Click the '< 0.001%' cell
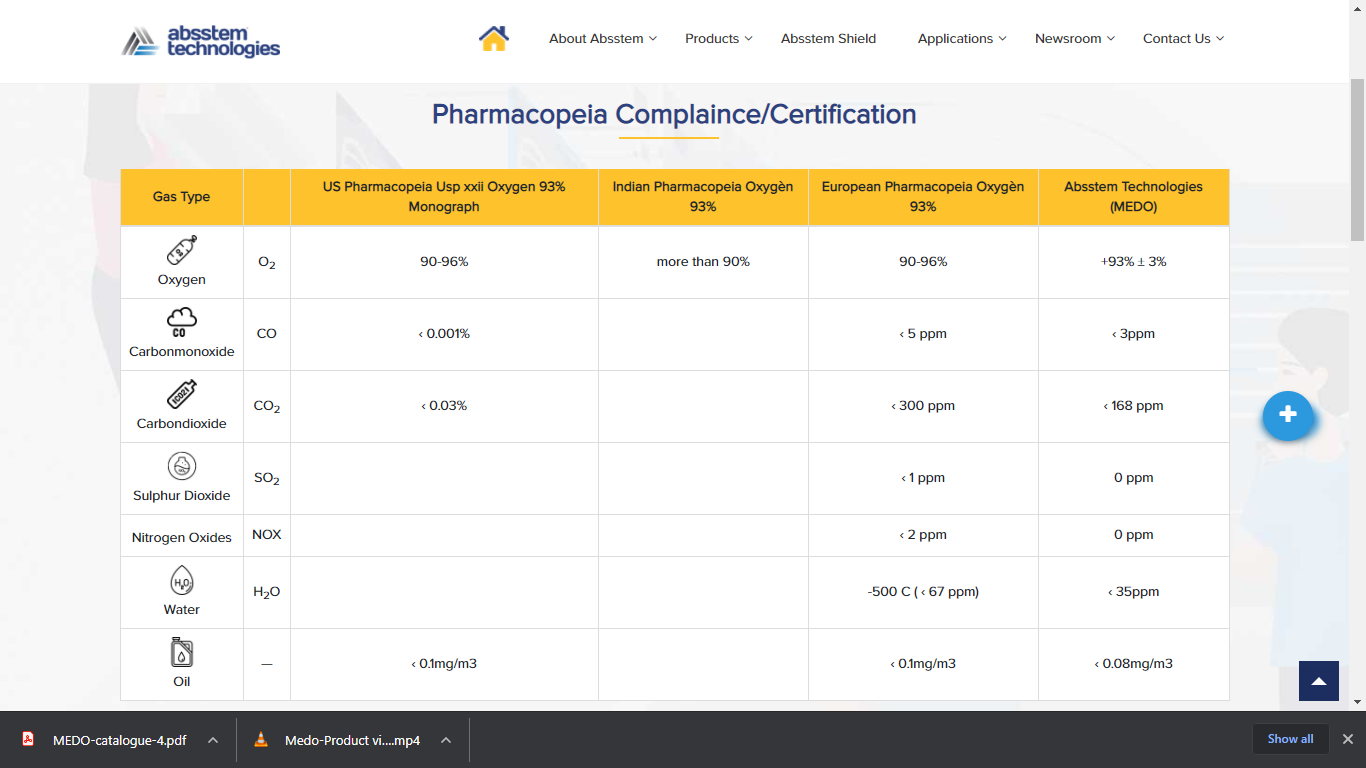 (444, 334)
